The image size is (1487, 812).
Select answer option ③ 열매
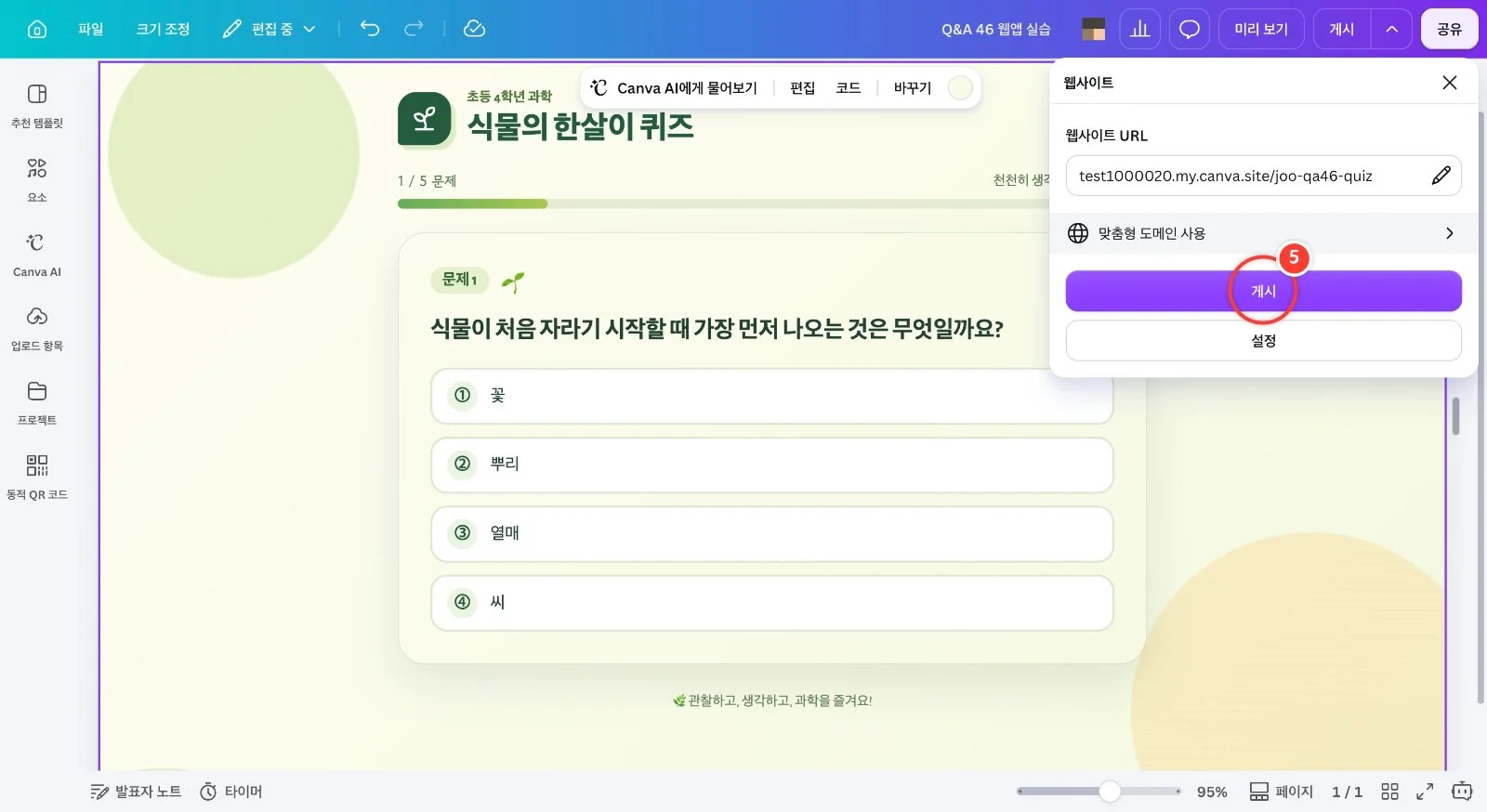click(x=772, y=533)
